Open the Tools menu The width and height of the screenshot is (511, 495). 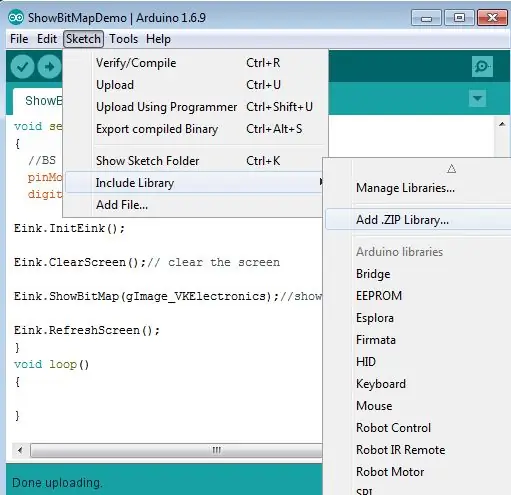click(x=123, y=39)
